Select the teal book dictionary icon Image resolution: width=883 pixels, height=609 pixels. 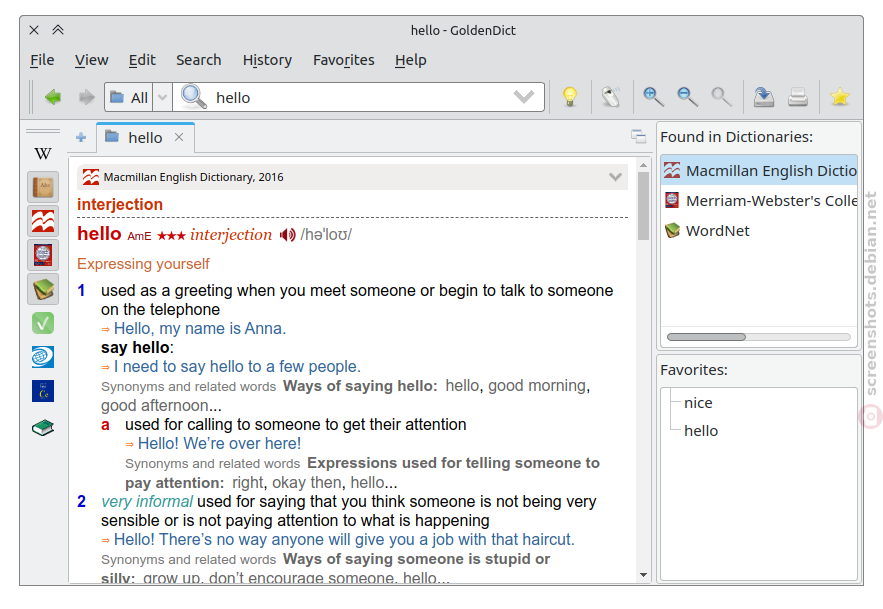pos(43,428)
